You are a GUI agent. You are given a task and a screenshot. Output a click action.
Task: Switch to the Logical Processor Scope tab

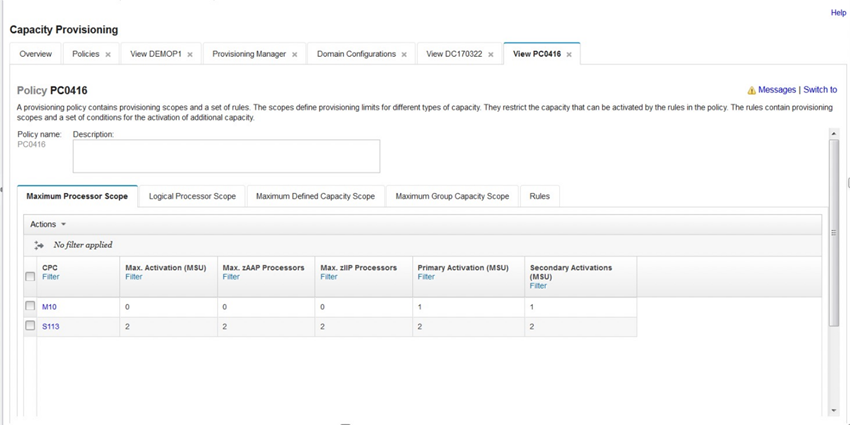coord(192,196)
